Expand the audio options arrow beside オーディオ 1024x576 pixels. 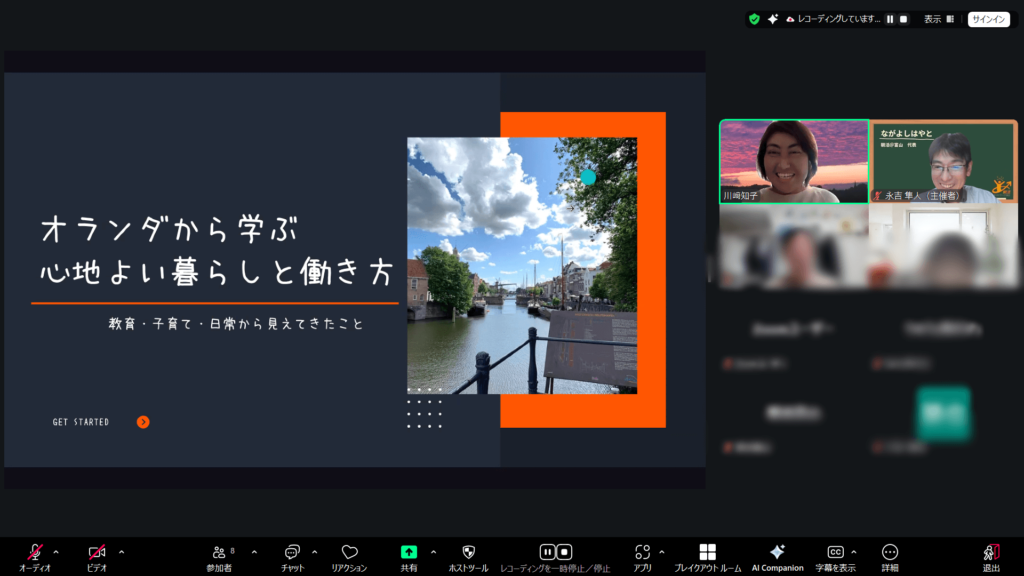tap(56, 551)
